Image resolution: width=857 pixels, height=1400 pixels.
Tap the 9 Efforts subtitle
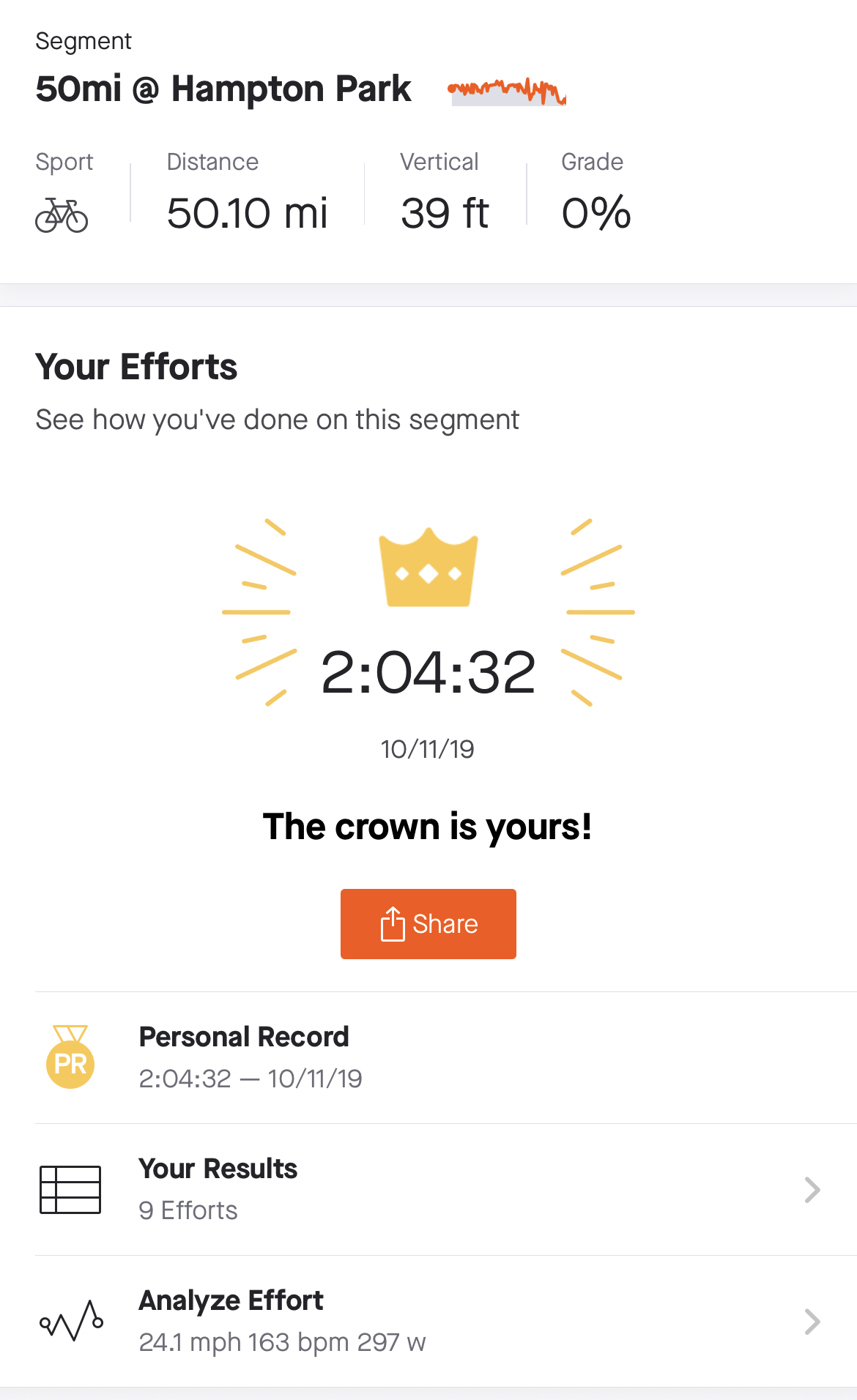[188, 1210]
